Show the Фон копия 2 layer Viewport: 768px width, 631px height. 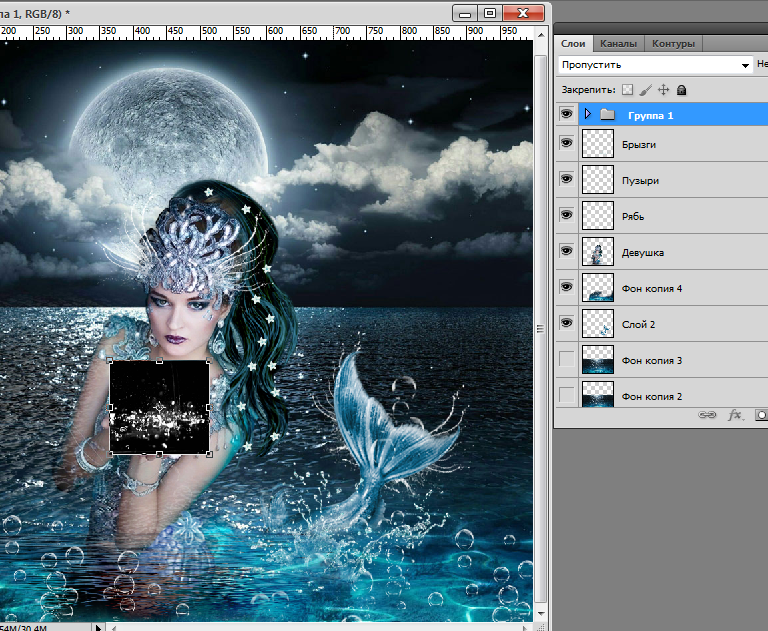[567, 396]
